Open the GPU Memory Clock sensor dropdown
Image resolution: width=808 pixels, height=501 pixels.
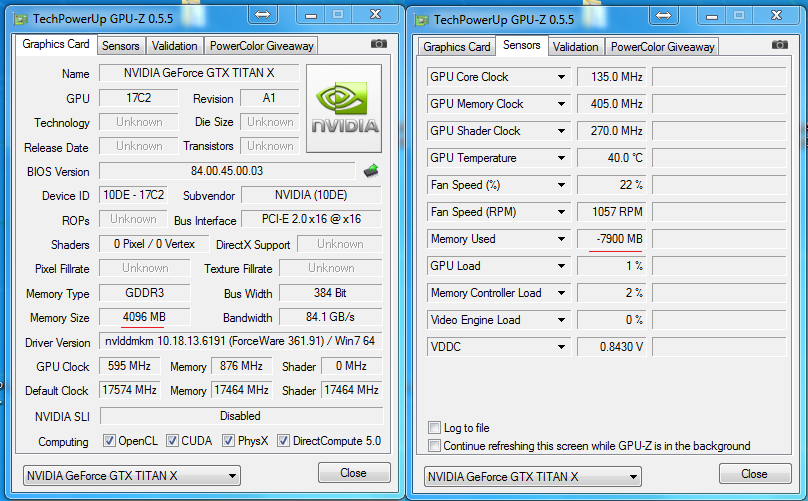[561, 104]
